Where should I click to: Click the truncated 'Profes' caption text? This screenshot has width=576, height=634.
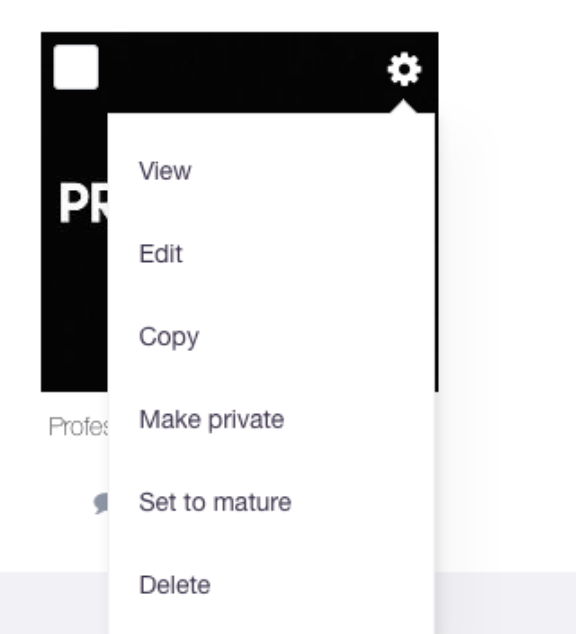coord(78,427)
